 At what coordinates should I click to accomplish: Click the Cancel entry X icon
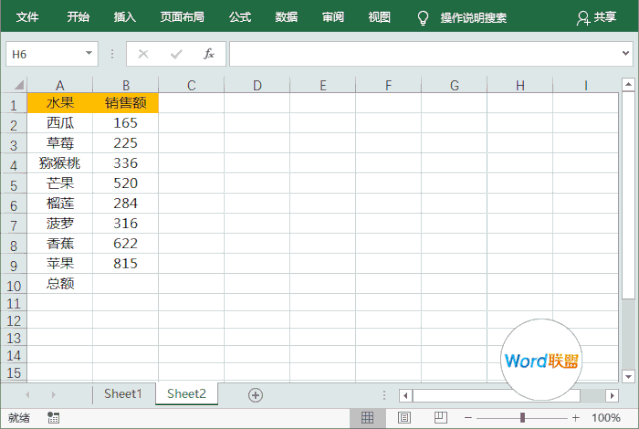pos(143,54)
